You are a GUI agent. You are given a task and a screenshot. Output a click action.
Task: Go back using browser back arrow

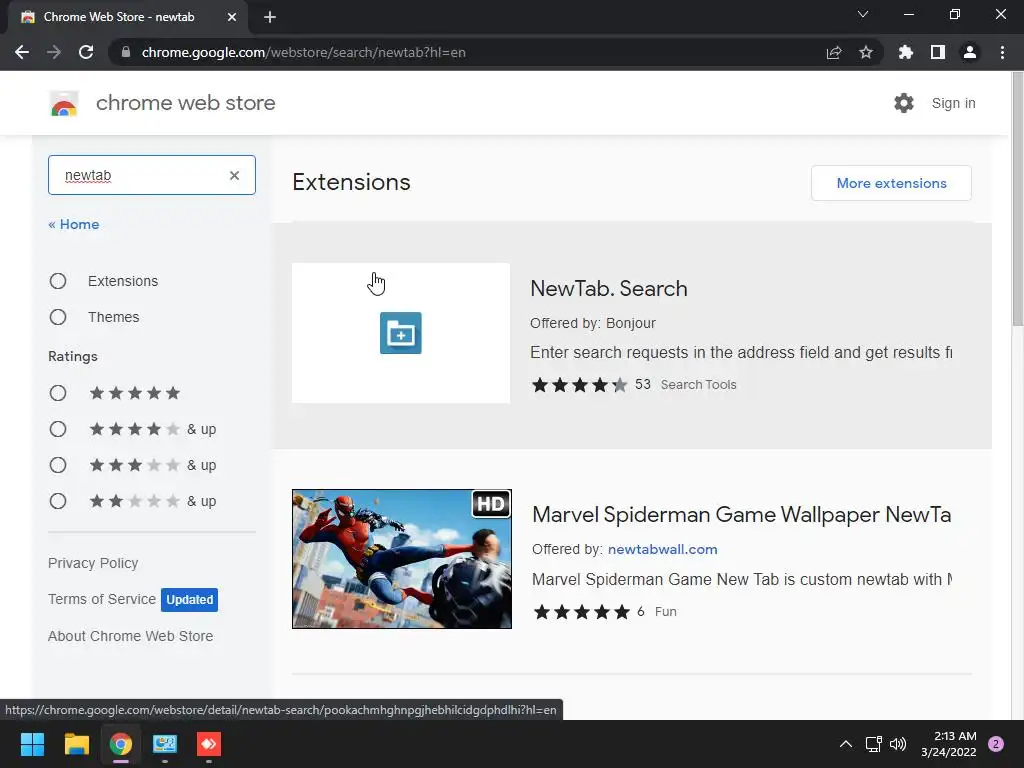click(x=22, y=52)
